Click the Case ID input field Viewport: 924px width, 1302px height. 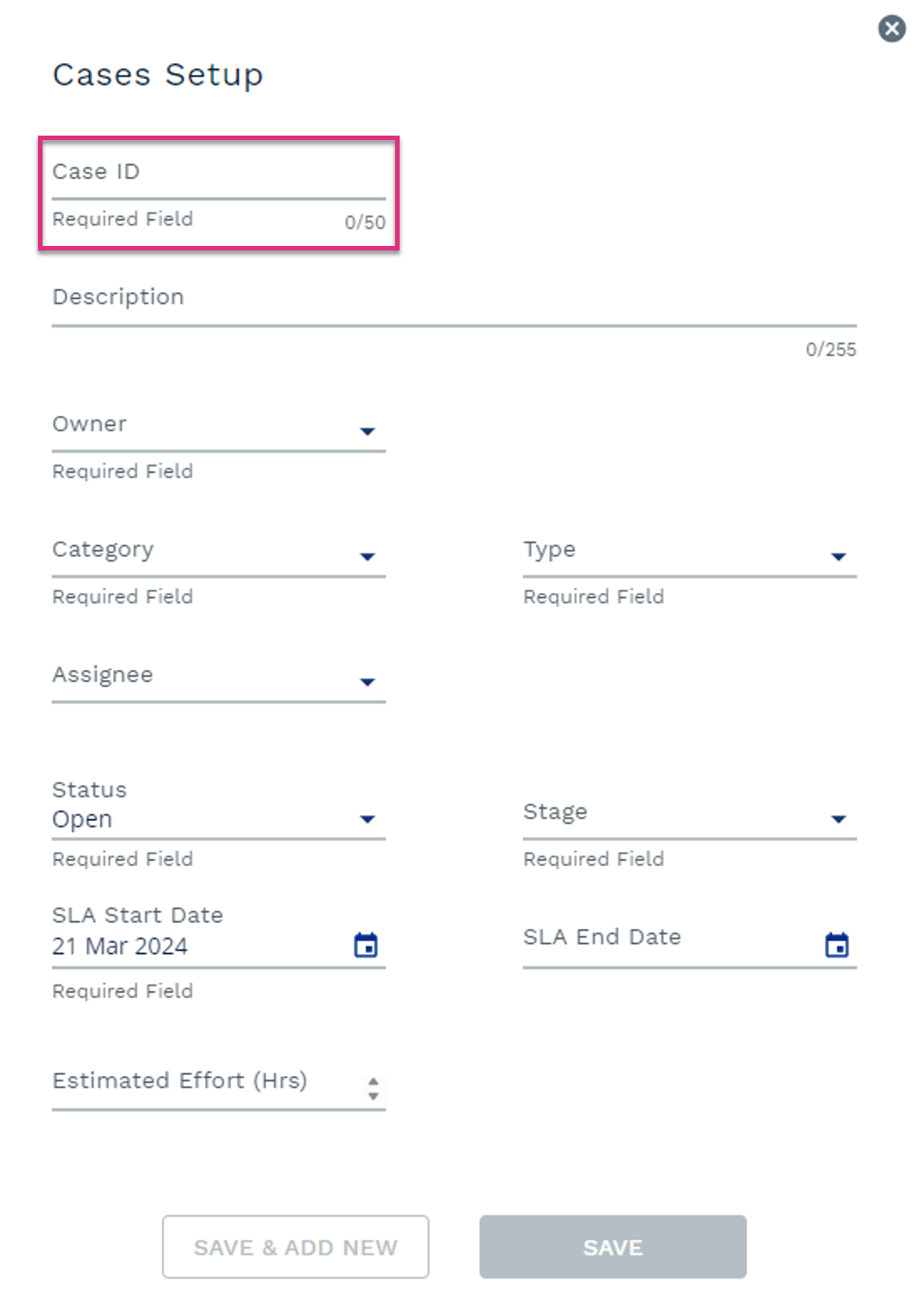(x=219, y=175)
